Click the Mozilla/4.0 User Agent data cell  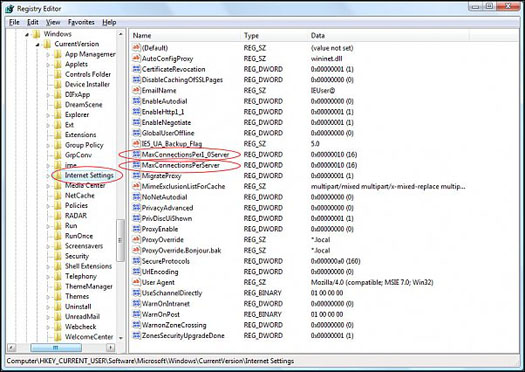tap(372, 282)
